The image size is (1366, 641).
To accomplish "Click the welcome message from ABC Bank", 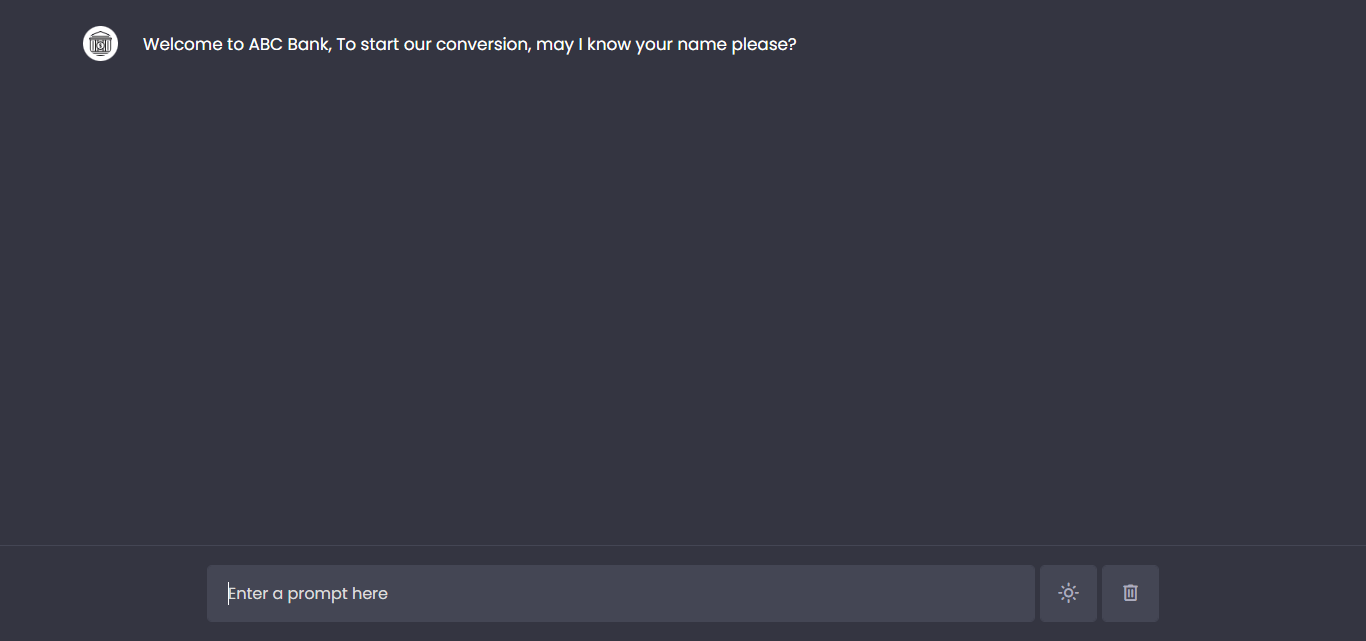I will [469, 45].
